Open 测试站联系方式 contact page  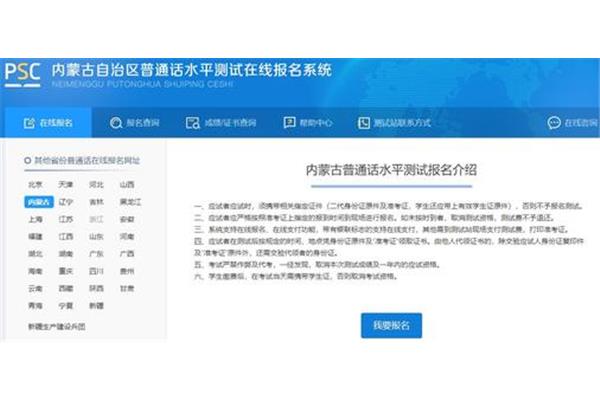pyautogui.click(x=394, y=123)
